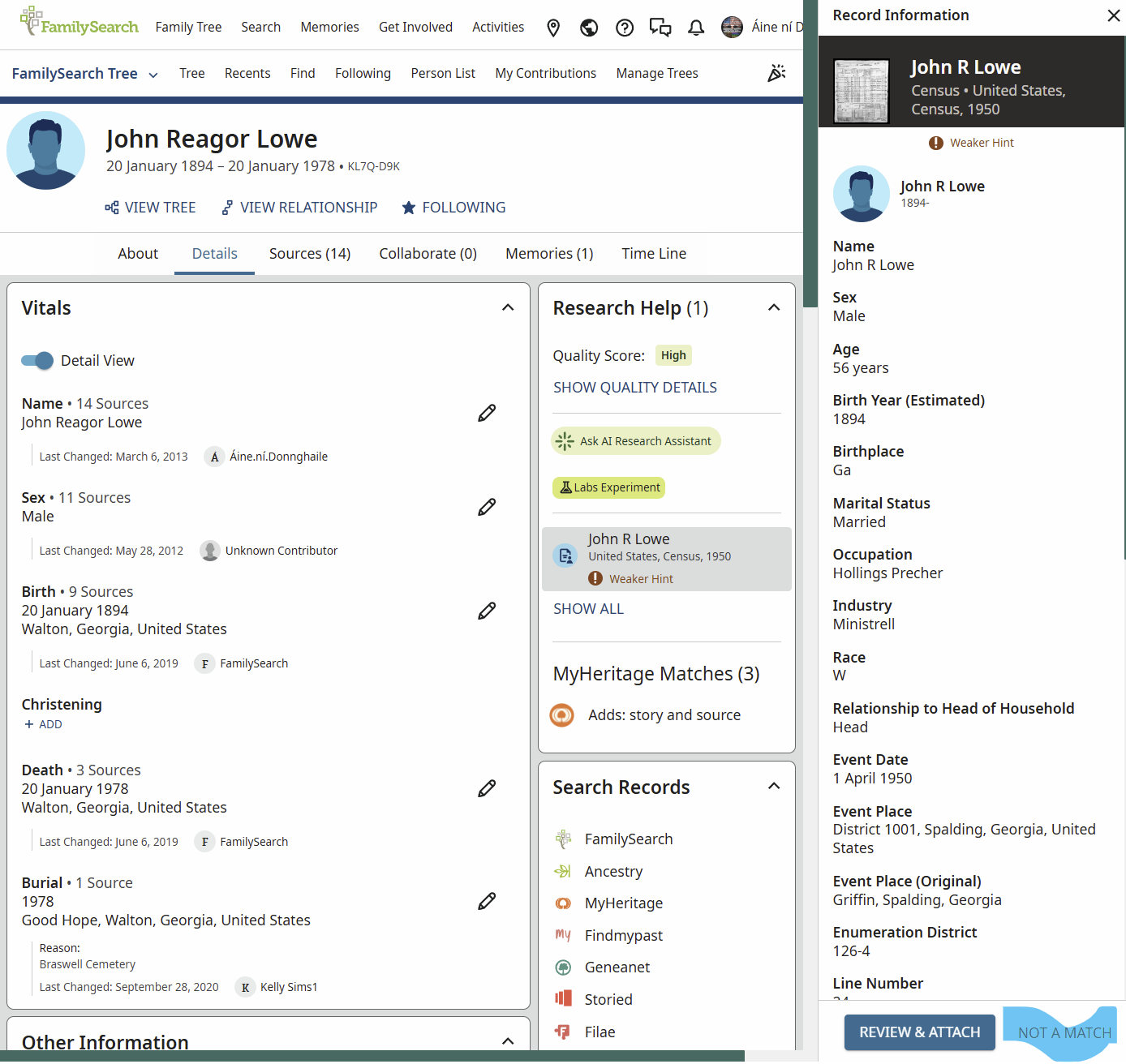Click the Áine.ní.Donnghaile contributor name
This screenshot has width=1126, height=1064.
(x=278, y=457)
